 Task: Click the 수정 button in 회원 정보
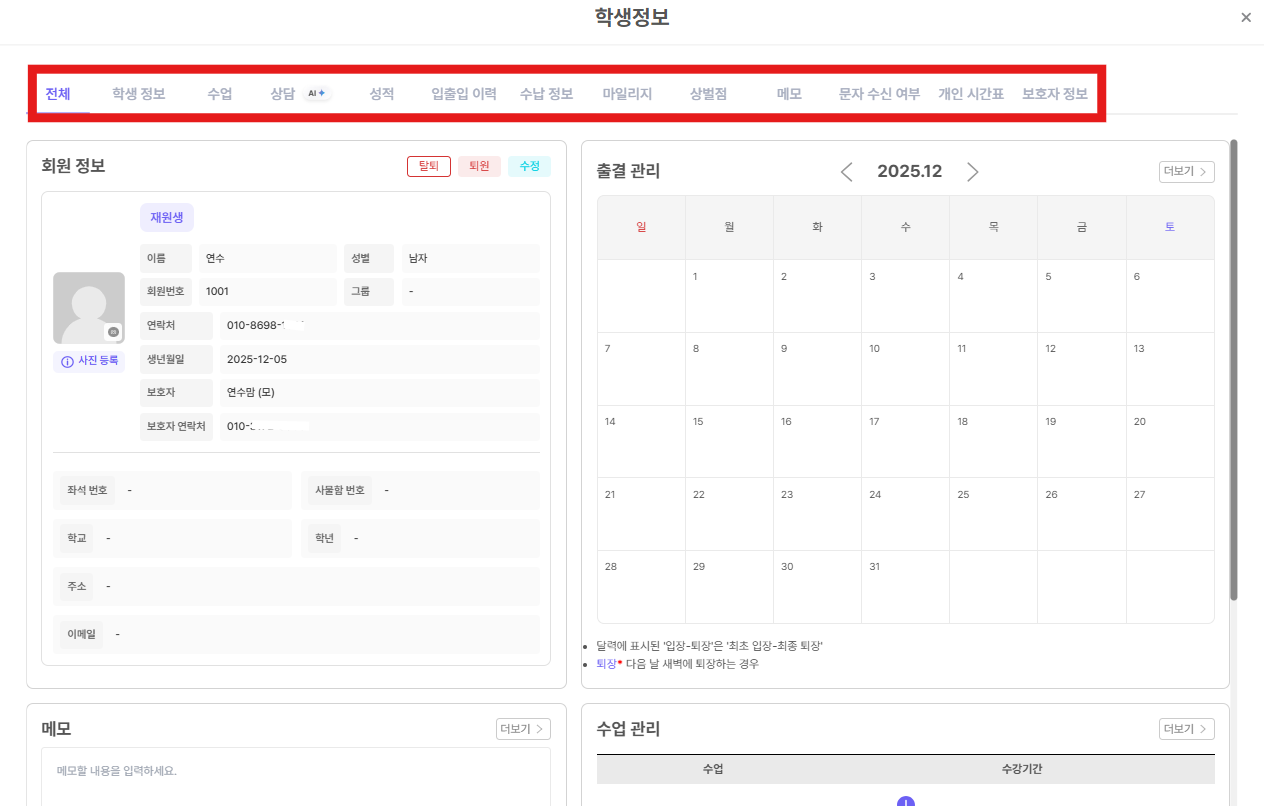[x=529, y=167]
